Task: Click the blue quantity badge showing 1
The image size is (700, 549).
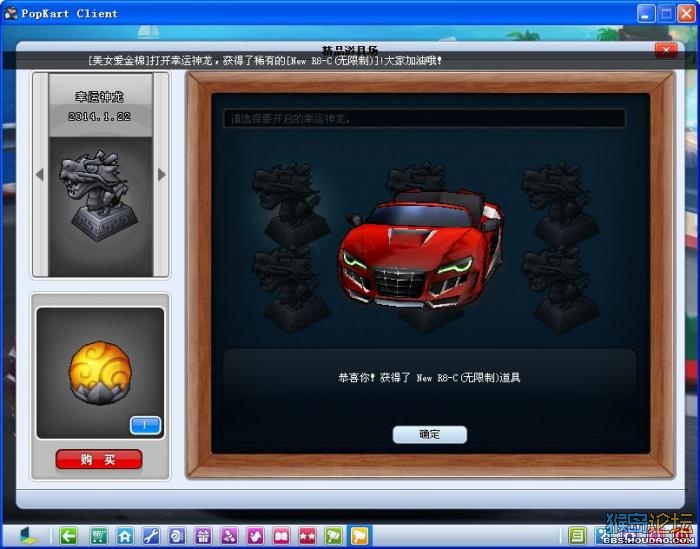Action: 145,425
